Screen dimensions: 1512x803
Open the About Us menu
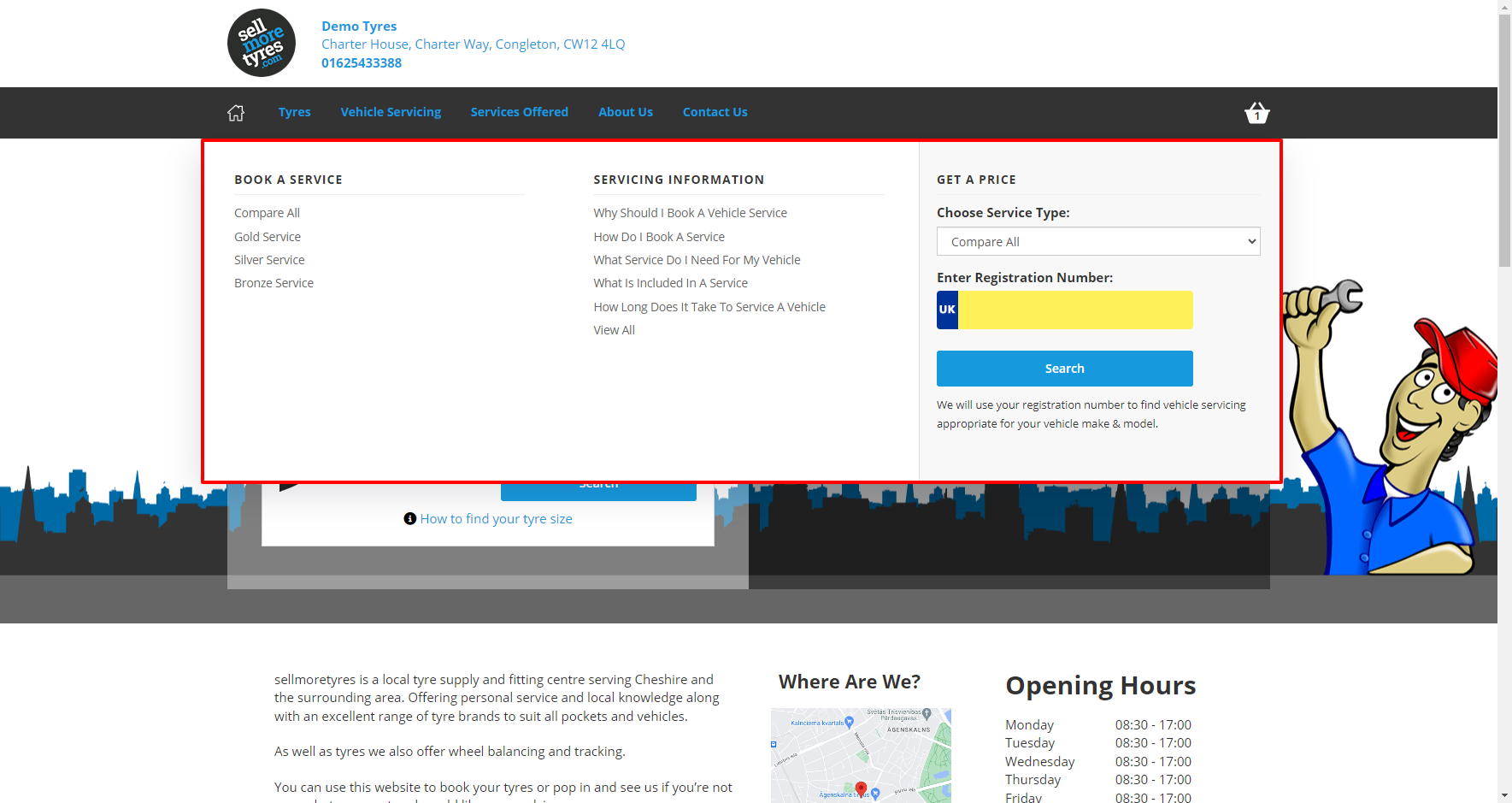(626, 112)
